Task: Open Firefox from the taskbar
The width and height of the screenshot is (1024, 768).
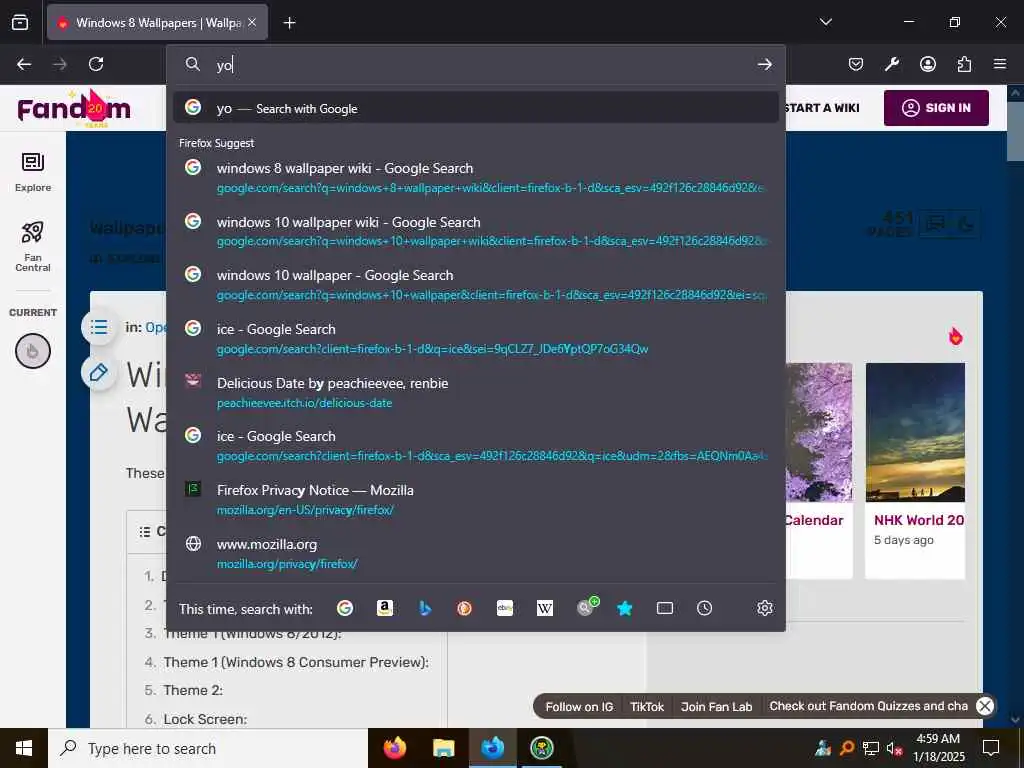Action: tap(394, 748)
